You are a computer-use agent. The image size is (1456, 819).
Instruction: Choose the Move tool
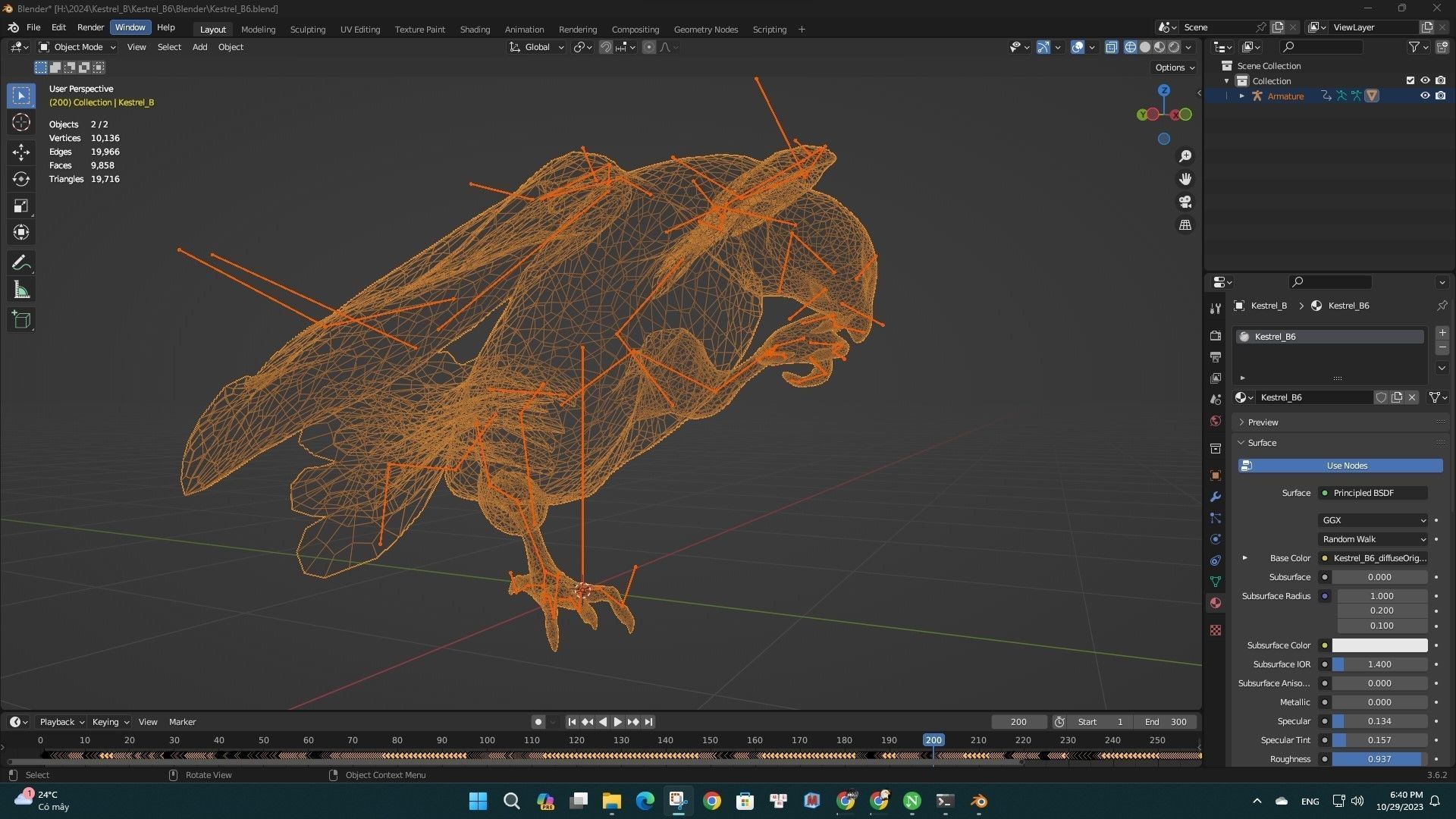click(x=21, y=152)
